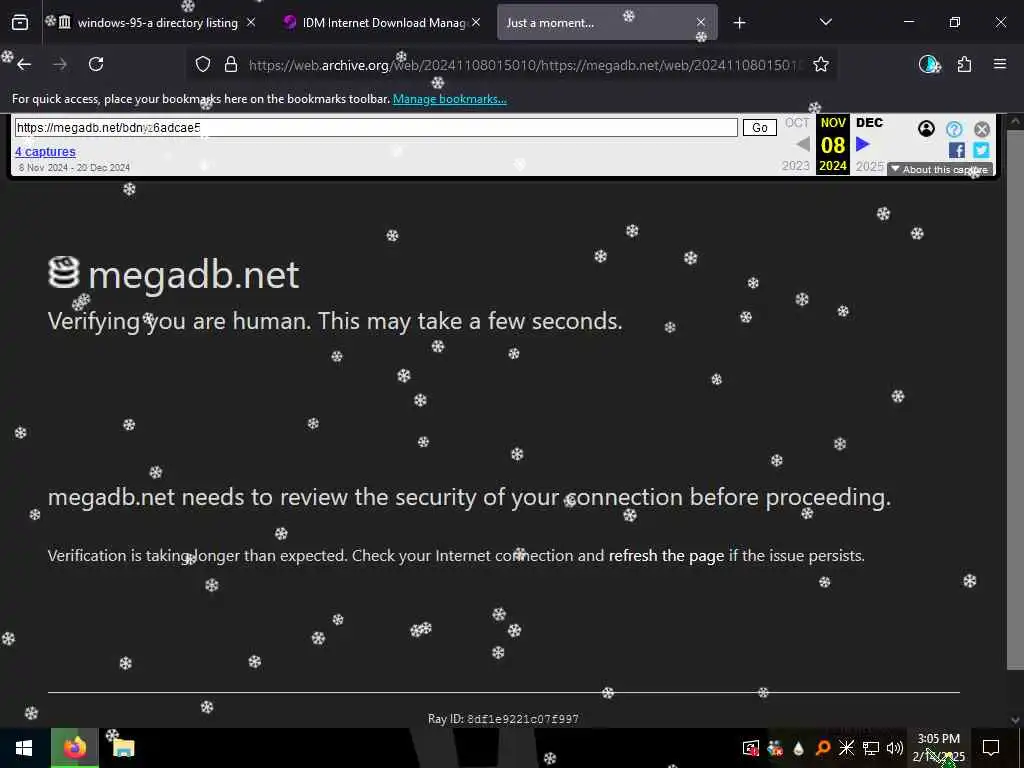
Task: Open the orange magnifier tray icon
Action: click(x=823, y=748)
